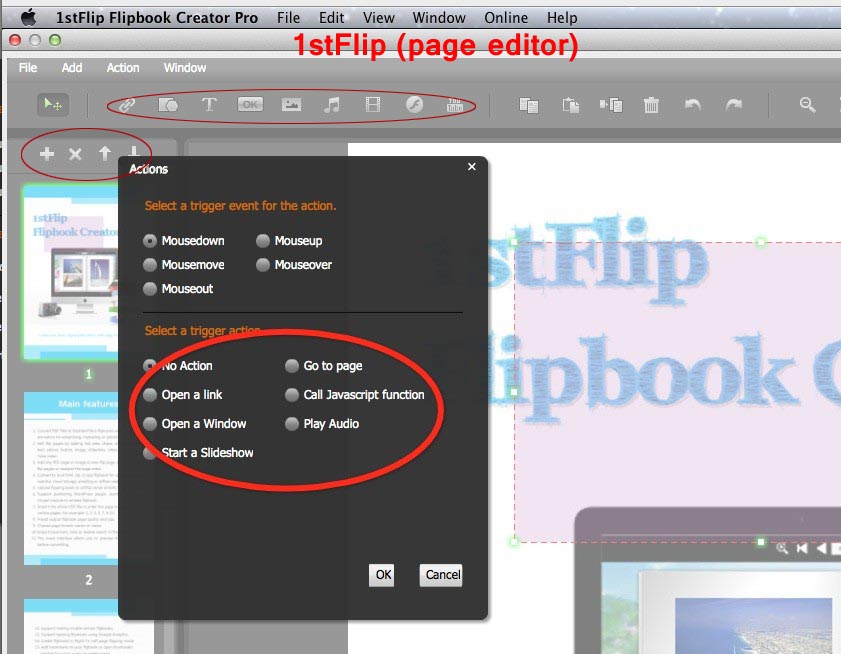Click the link tool icon in toolbar

pyautogui.click(x=126, y=104)
